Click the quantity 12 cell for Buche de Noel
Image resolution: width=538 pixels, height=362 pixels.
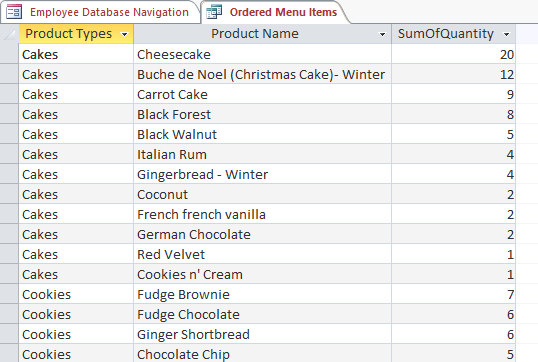point(454,74)
